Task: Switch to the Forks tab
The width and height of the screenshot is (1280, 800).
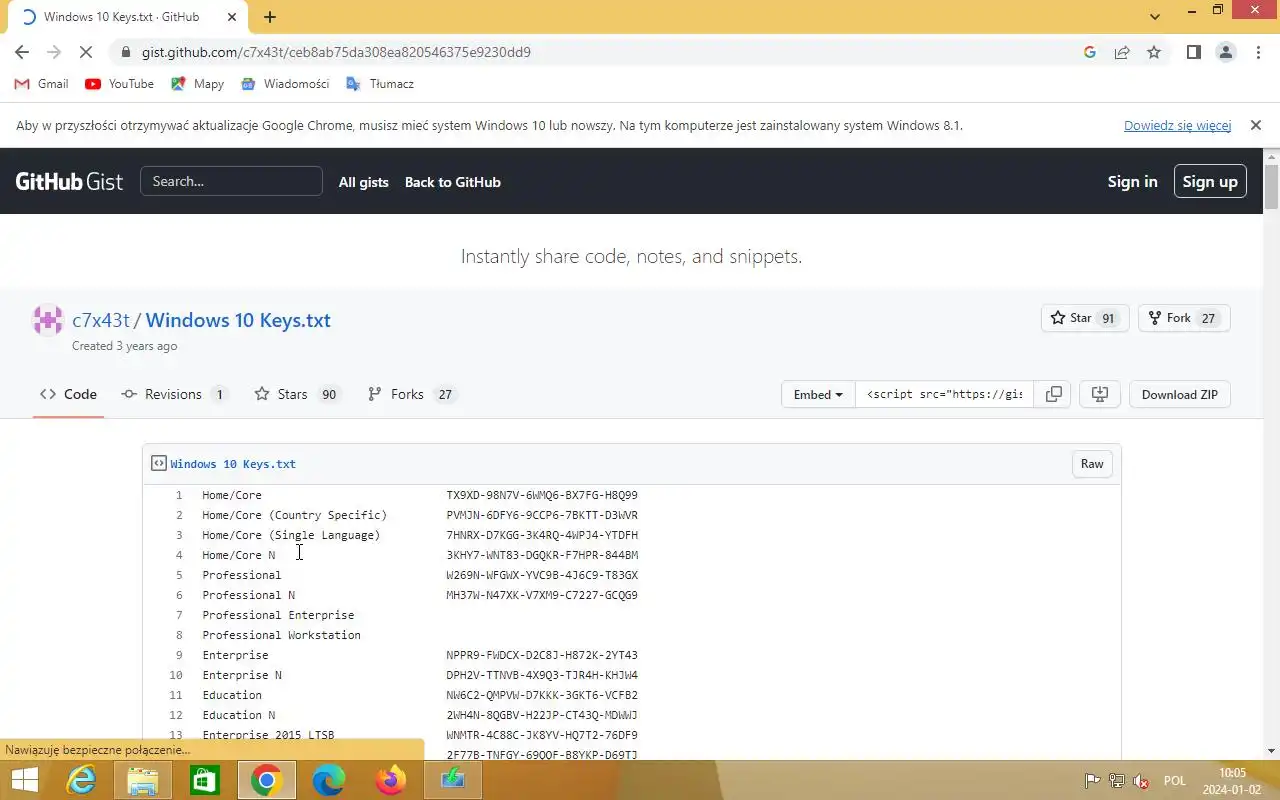Action: 411,394
